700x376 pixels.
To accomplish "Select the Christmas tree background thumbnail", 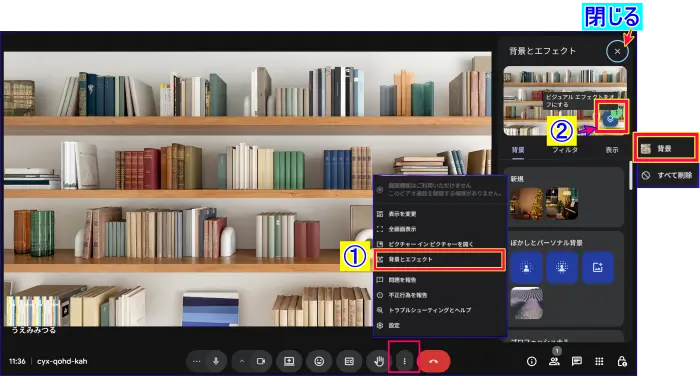I will click(526, 204).
